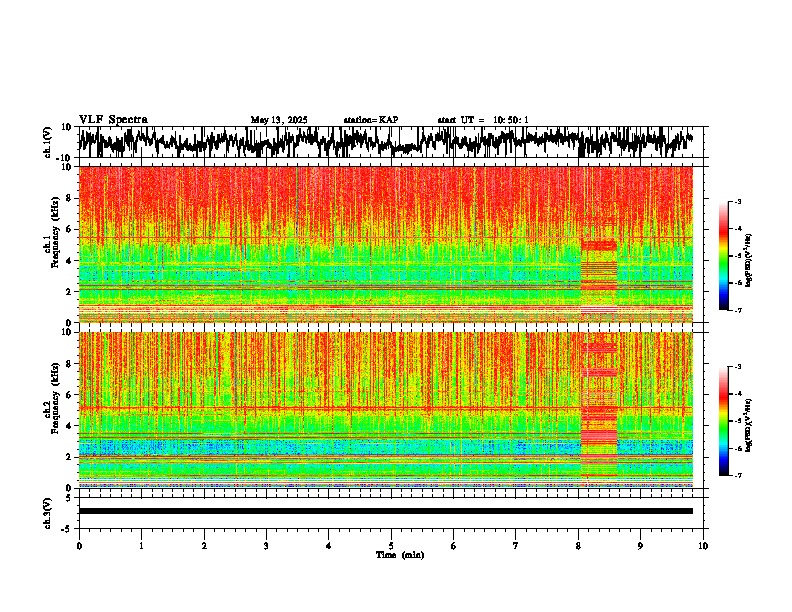Click ch.1 frequency axis tick "2"
The height and width of the screenshot is (612, 792).
tap(69, 292)
